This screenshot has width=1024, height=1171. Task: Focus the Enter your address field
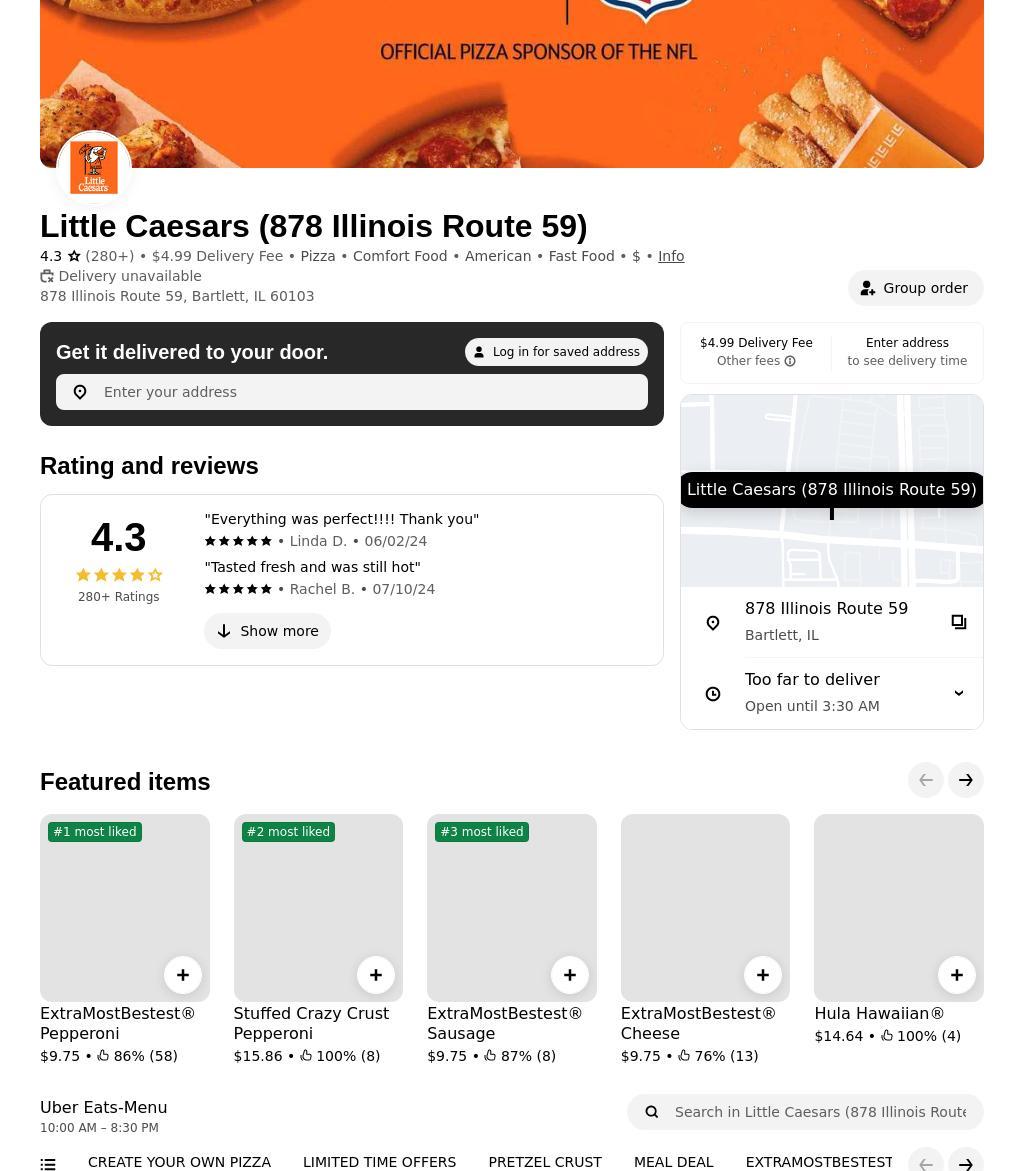[x=352, y=392]
